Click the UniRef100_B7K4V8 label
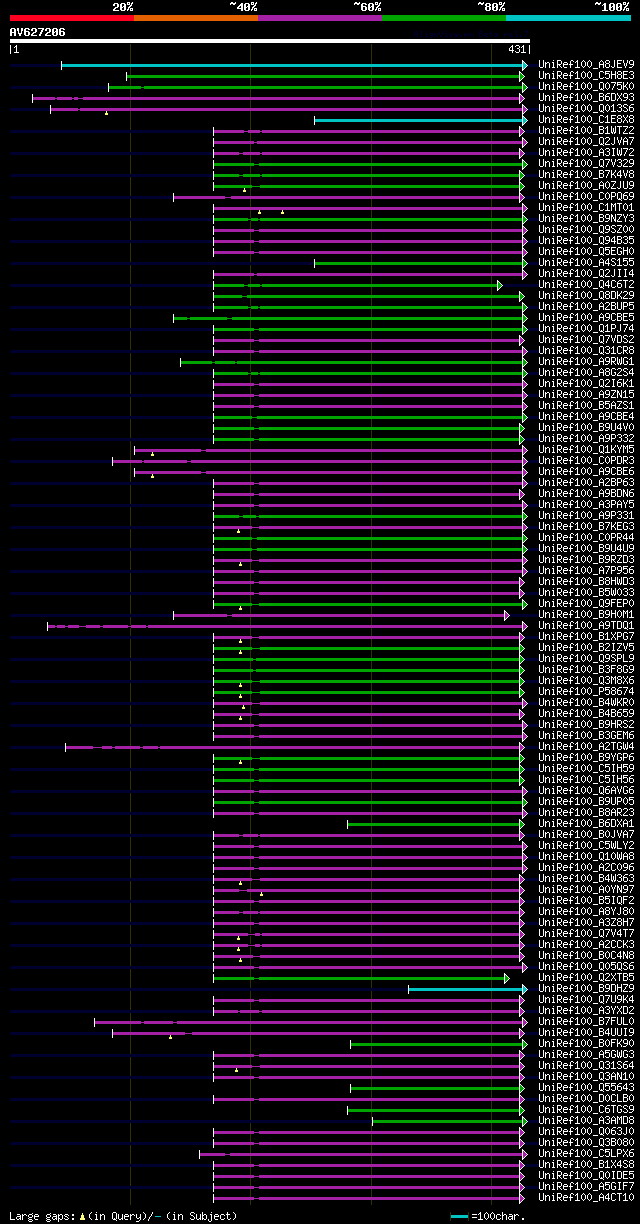This screenshot has height=1224, width=640. (586, 175)
